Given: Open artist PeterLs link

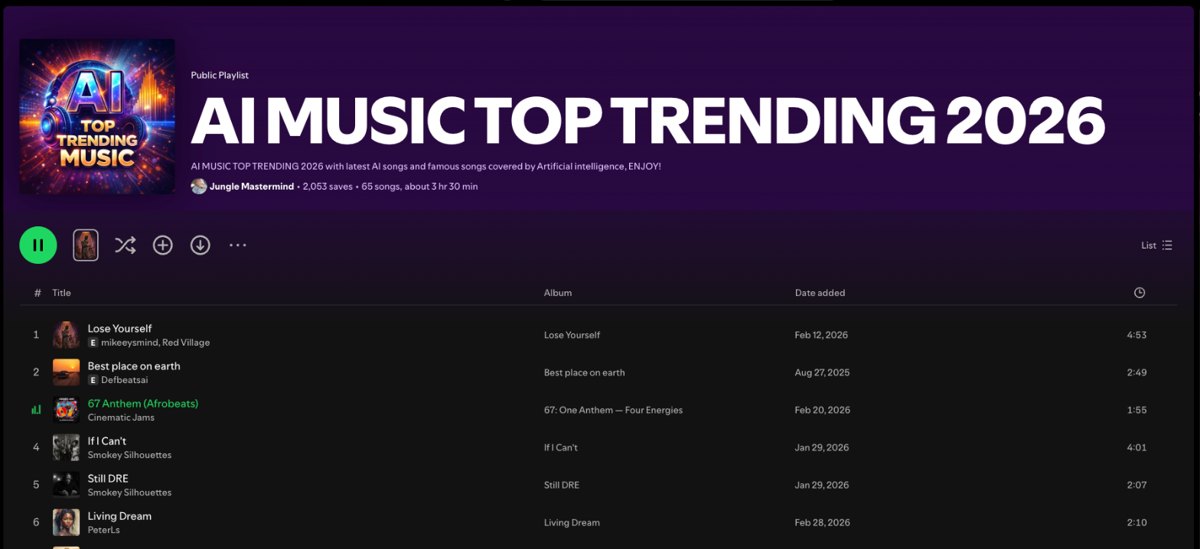Looking at the screenshot, I should pos(103,530).
